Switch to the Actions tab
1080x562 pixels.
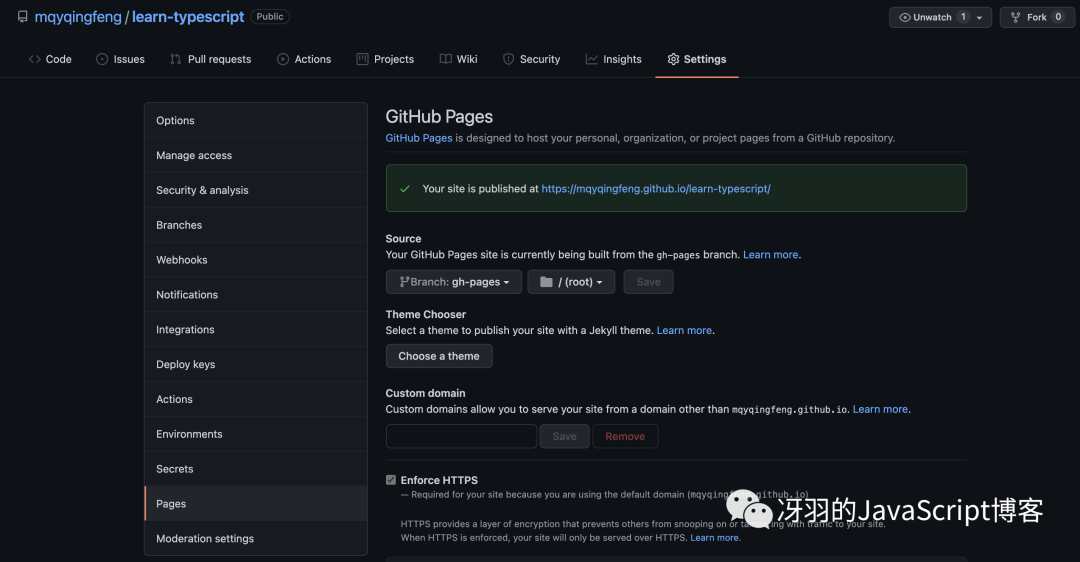point(304,59)
